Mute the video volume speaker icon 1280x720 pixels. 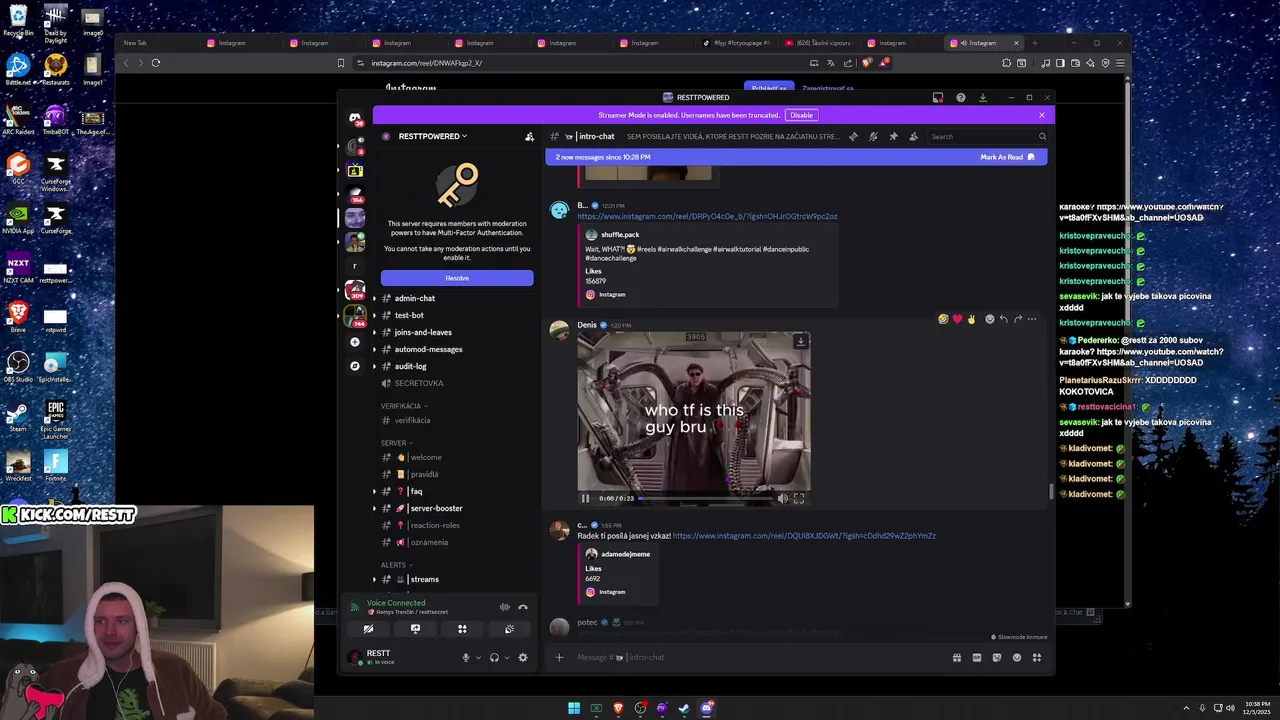(x=783, y=498)
